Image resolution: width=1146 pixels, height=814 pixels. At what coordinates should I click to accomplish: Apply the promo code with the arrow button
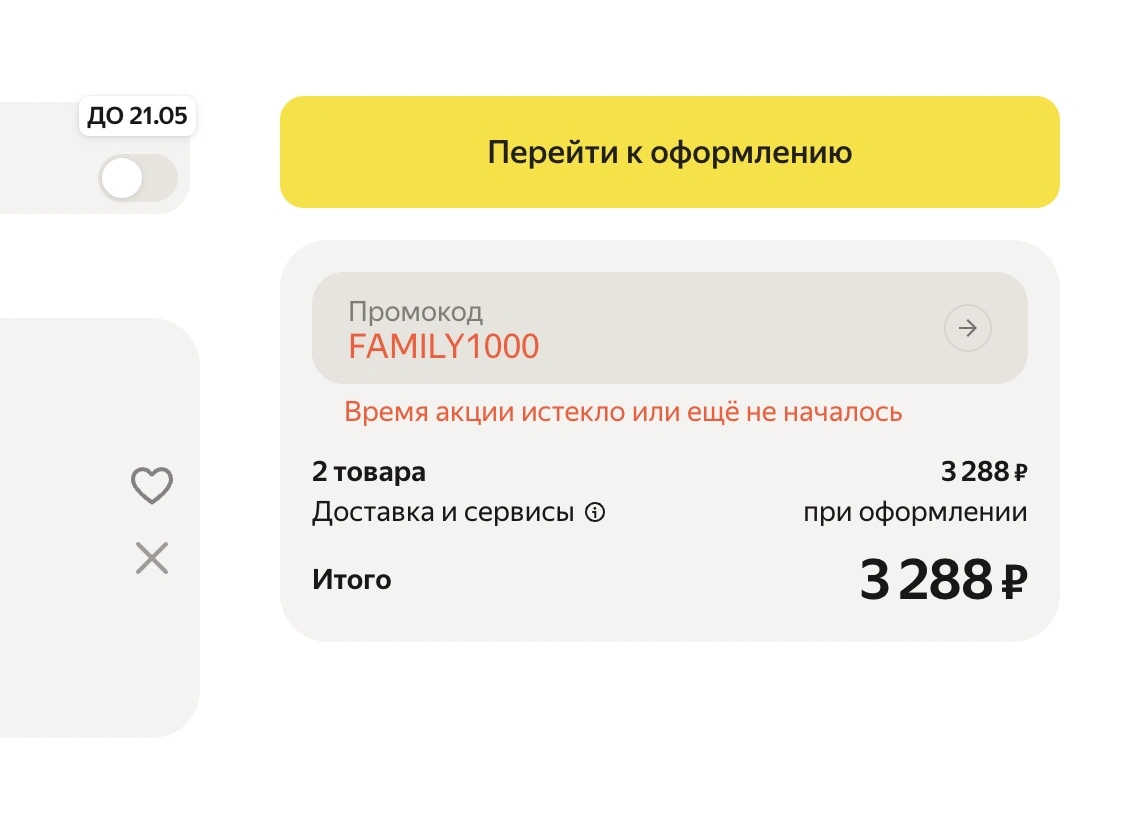[x=968, y=328]
